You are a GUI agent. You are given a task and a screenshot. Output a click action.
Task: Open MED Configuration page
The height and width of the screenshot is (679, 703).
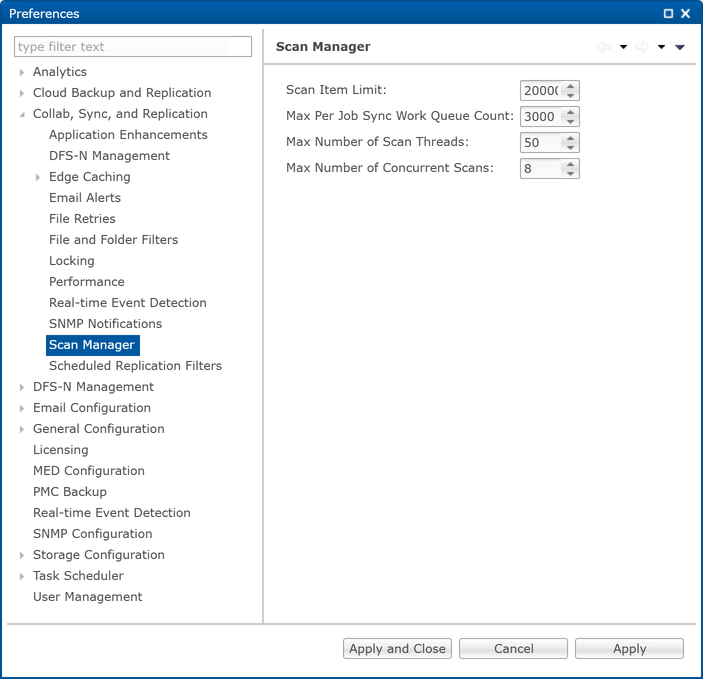(89, 471)
